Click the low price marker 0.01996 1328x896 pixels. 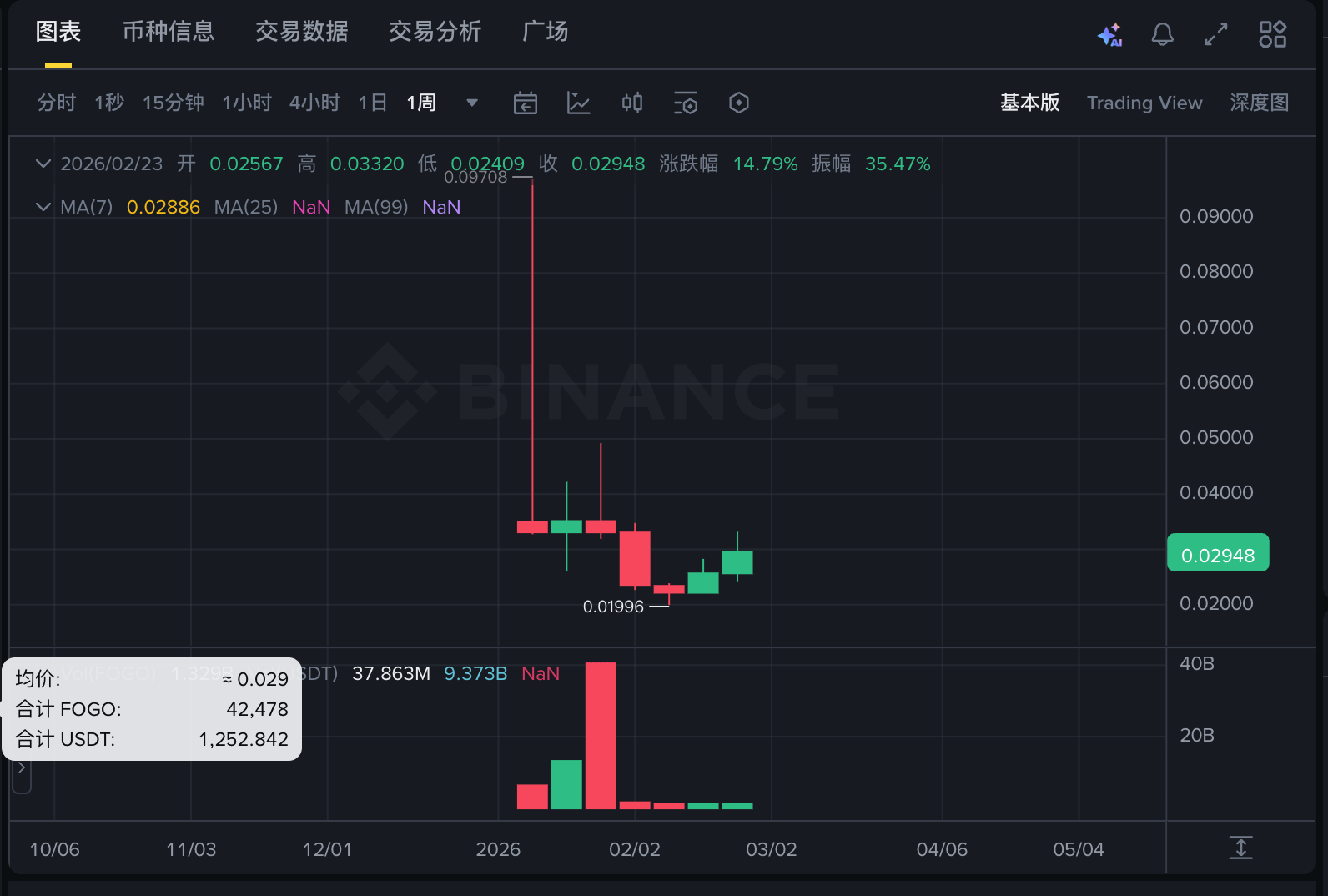613,607
